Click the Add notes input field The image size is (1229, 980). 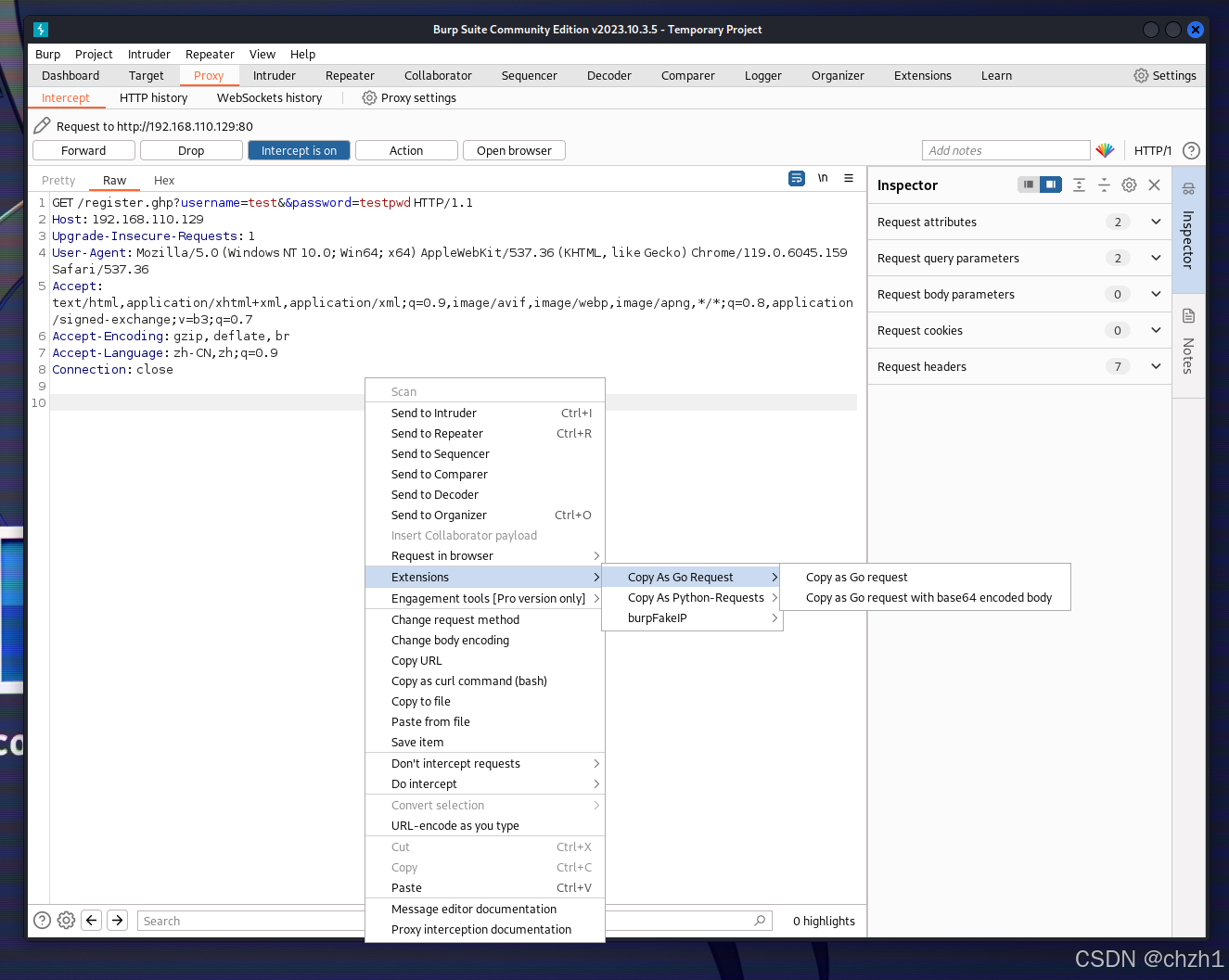[x=1006, y=150]
